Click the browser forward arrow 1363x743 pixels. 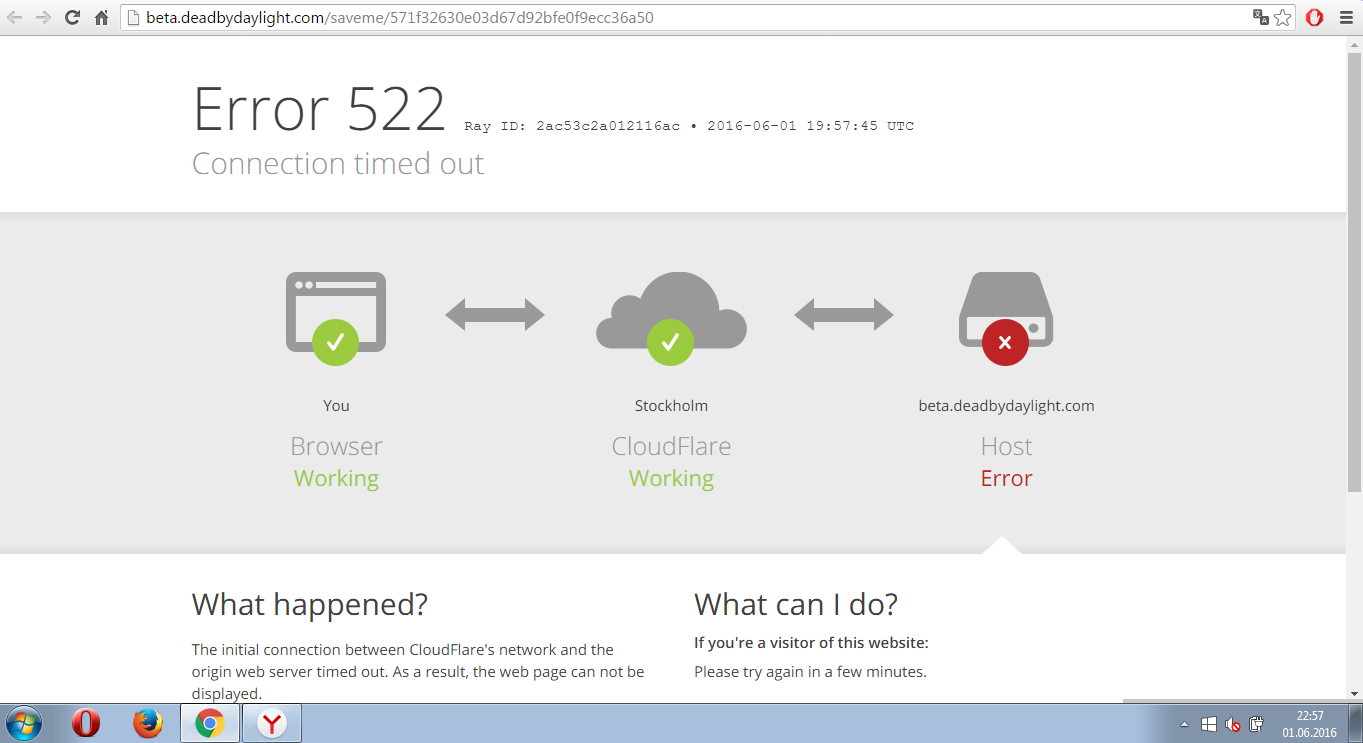pyautogui.click(x=43, y=17)
